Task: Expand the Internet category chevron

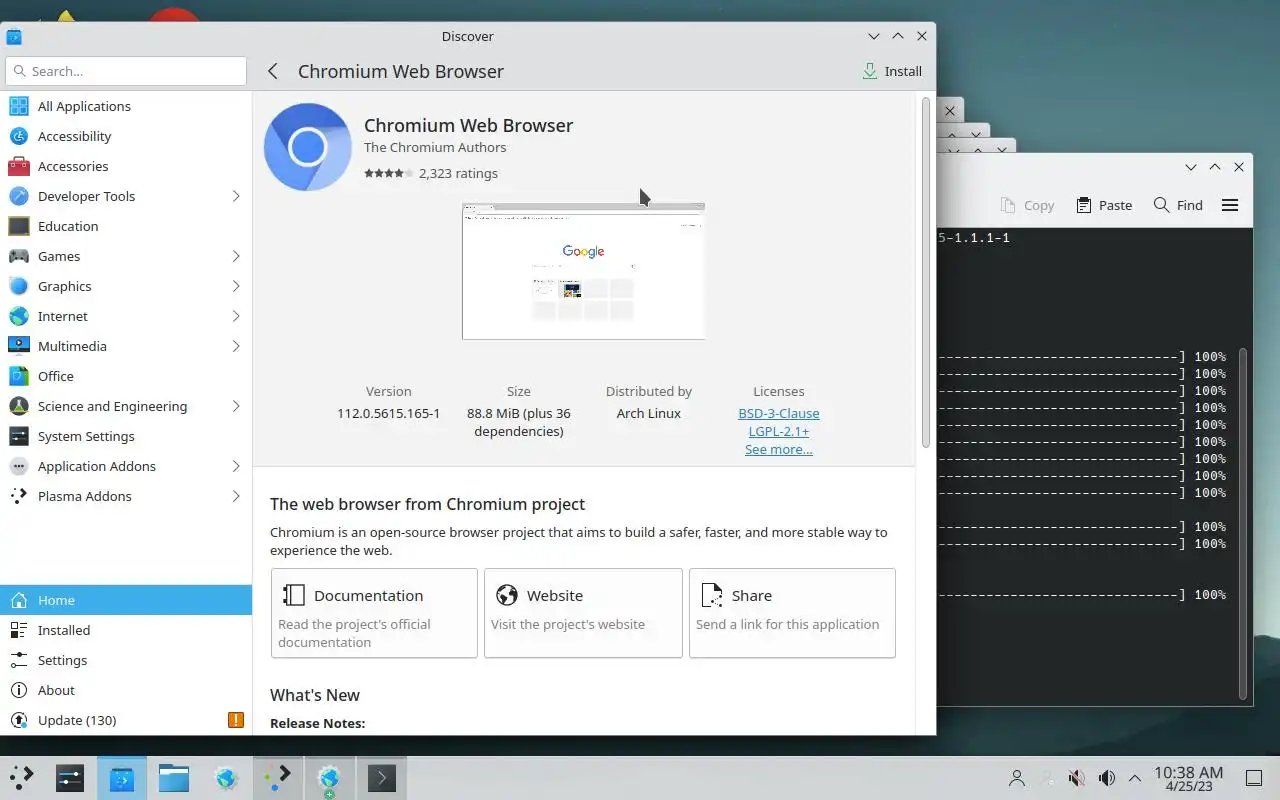Action: pyautogui.click(x=236, y=316)
